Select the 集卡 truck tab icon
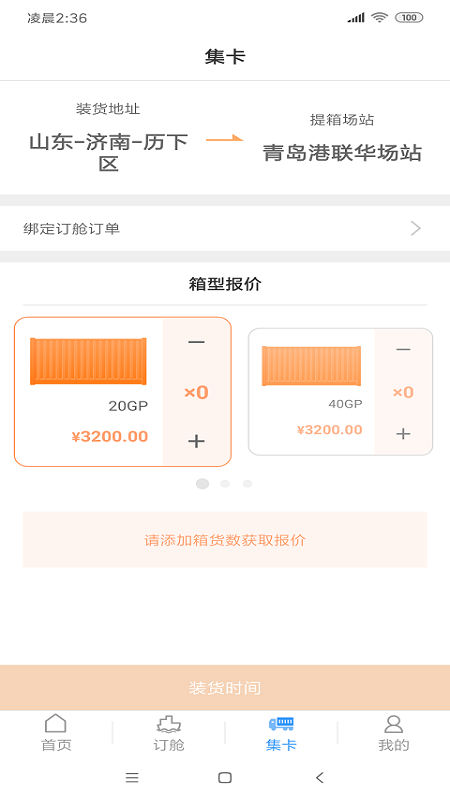Screen dimensions: 450x800 click(281, 723)
